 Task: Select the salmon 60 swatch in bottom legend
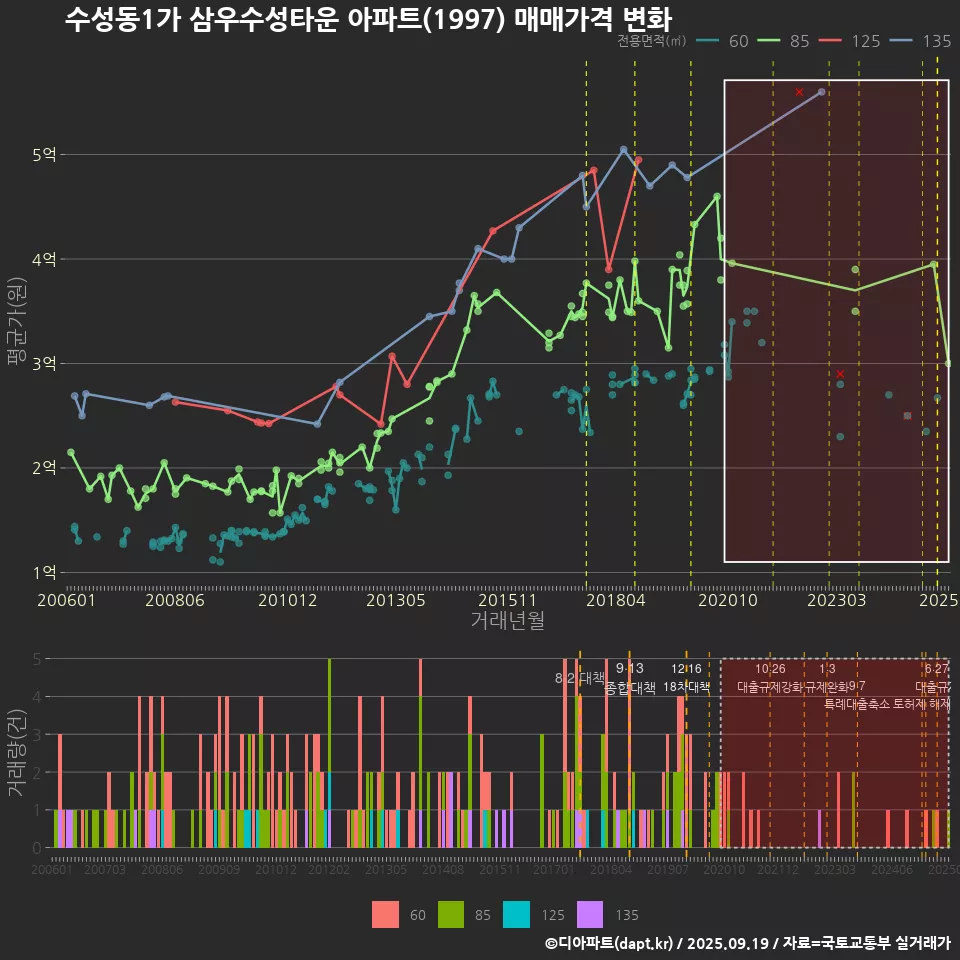click(x=385, y=914)
